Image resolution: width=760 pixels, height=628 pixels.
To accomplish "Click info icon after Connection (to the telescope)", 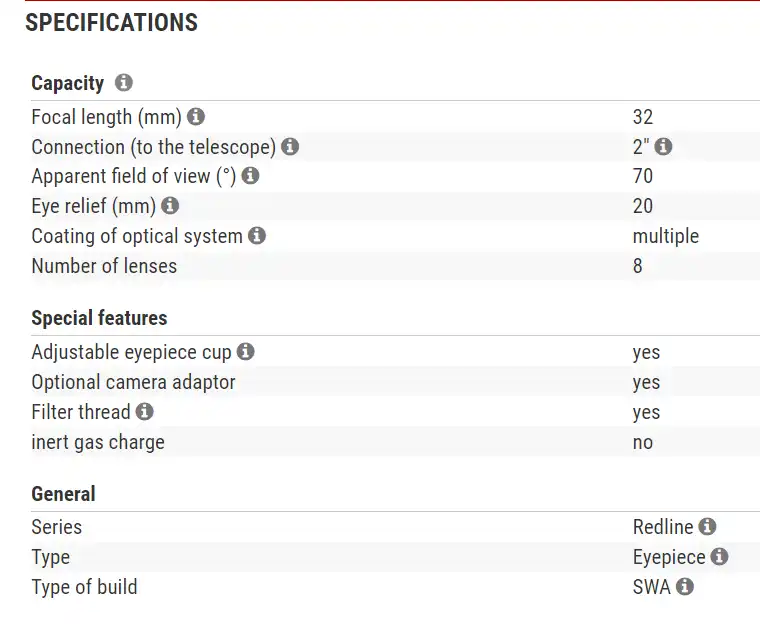I will coord(290,147).
